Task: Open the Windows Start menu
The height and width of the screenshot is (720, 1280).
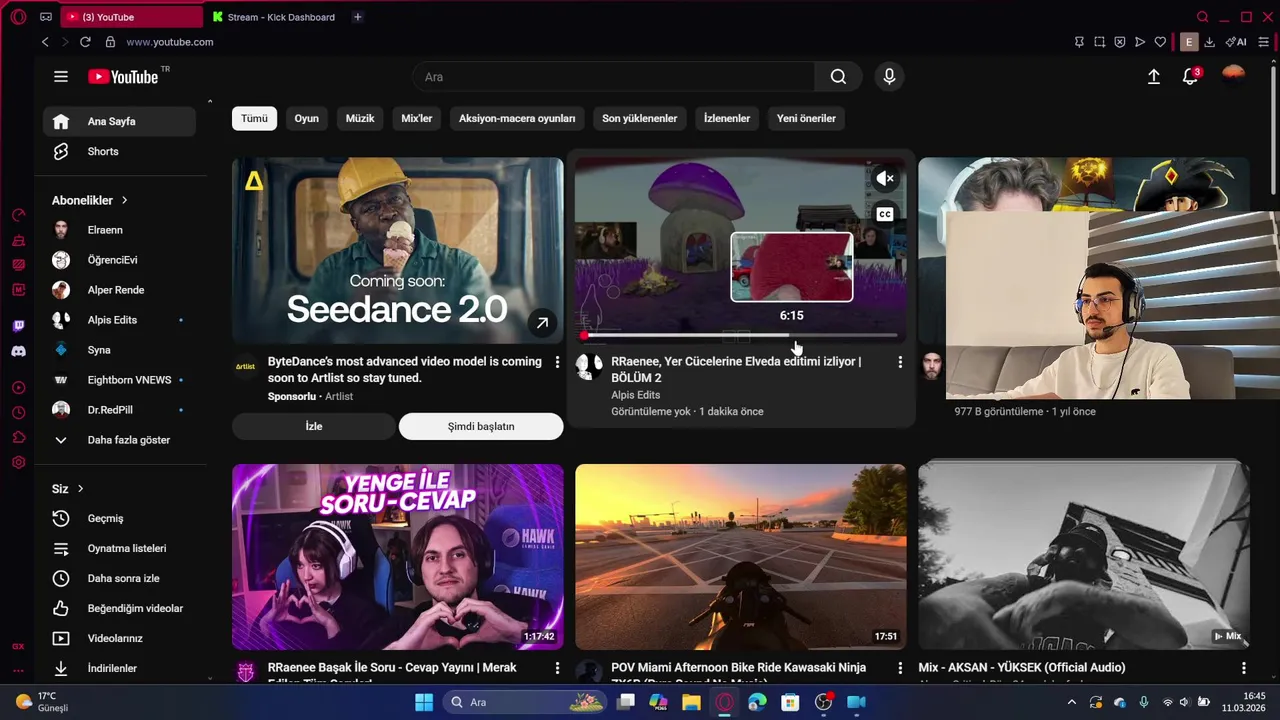Action: pyautogui.click(x=424, y=702)
